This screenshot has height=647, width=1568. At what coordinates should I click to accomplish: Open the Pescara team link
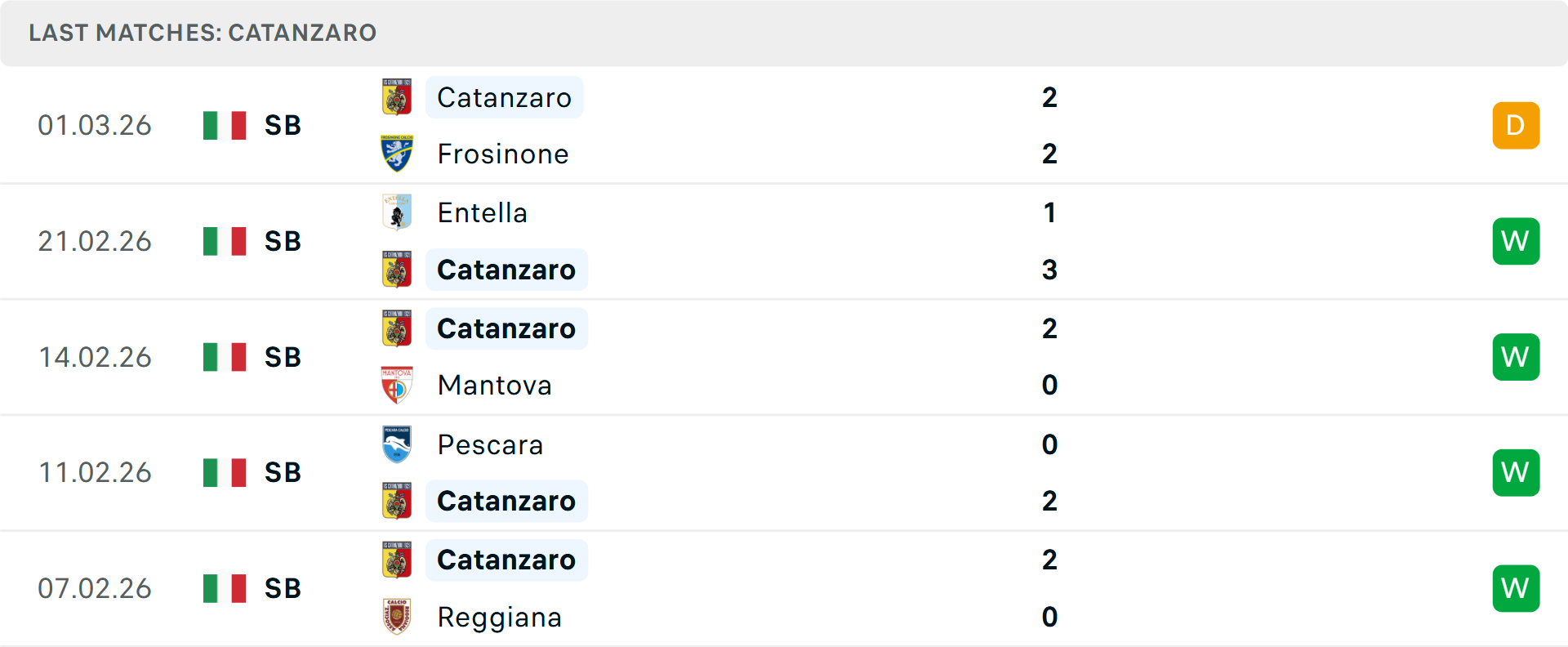[490, 444]
